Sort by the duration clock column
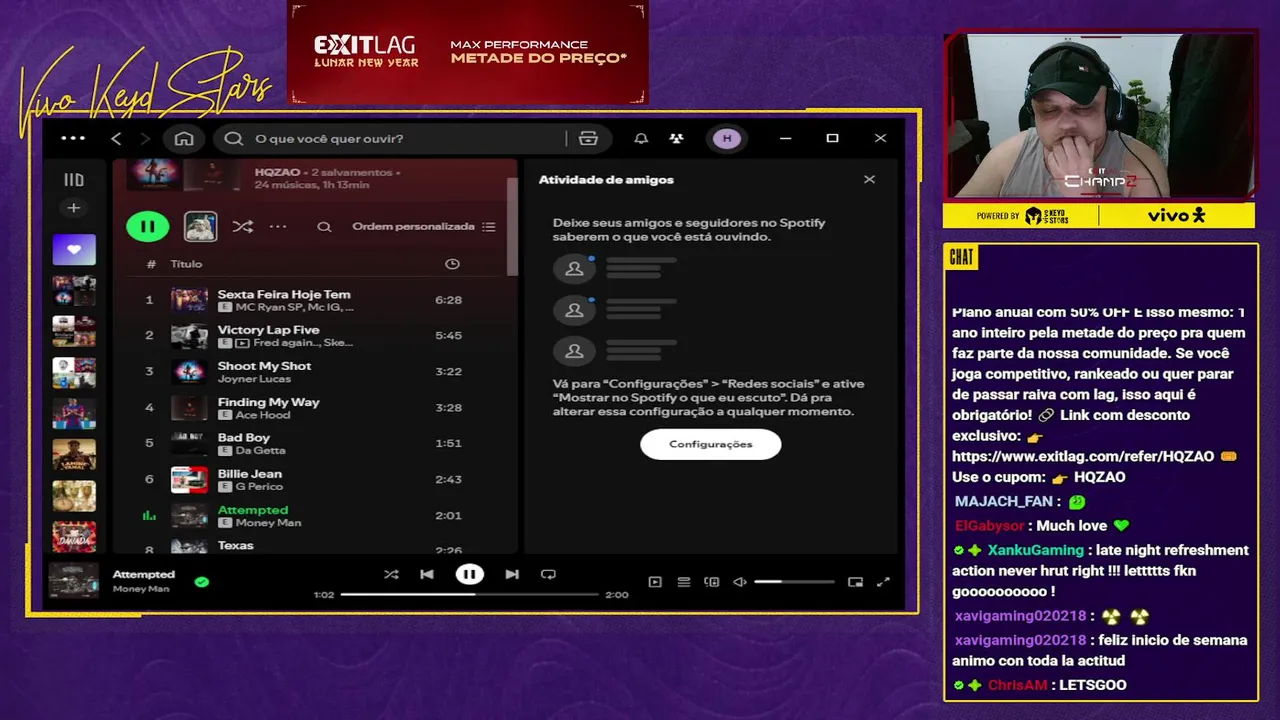The height and width of the screenshot is (720, 1280). point(452,264)
